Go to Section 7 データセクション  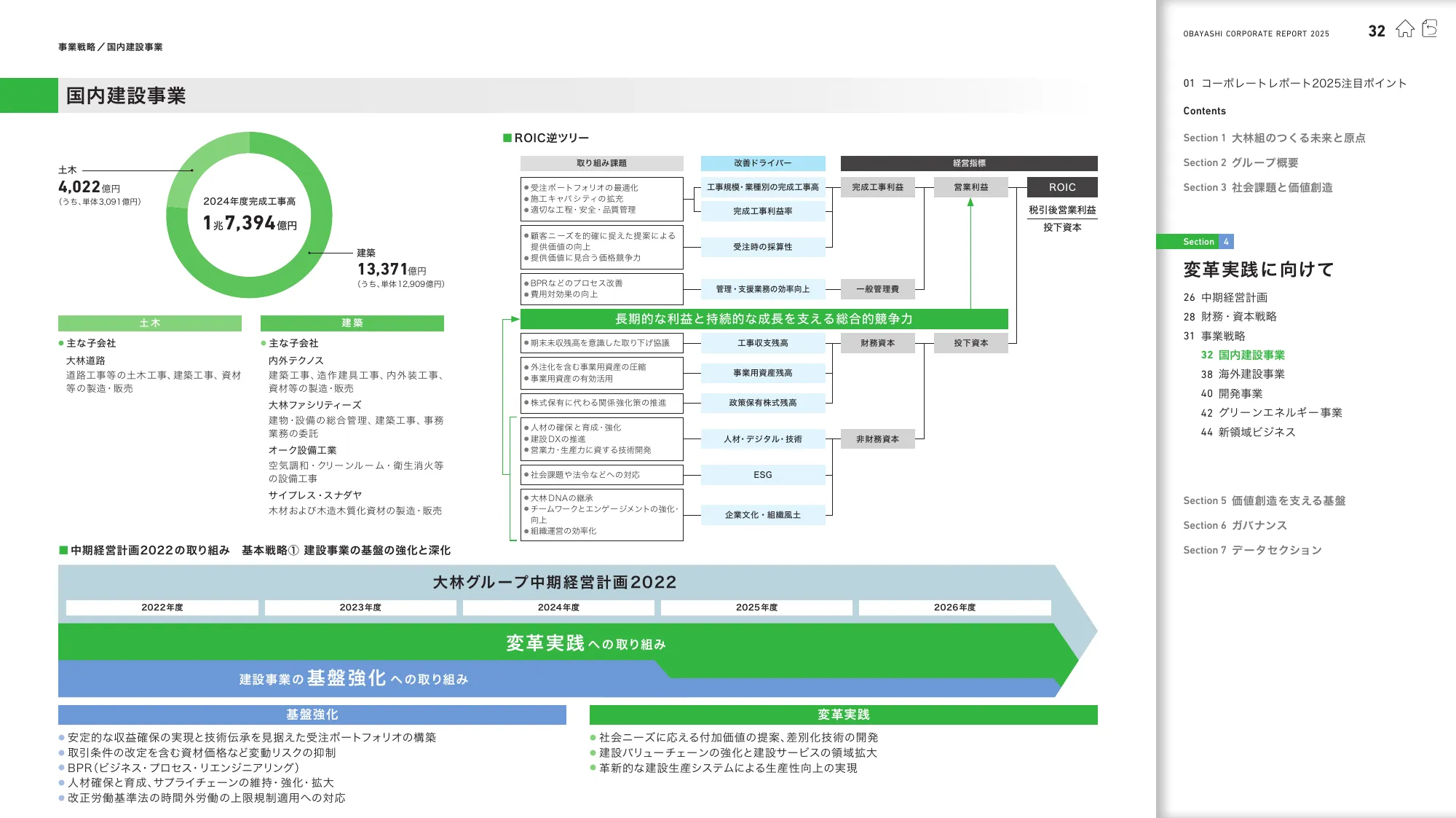click(1252, 550)
